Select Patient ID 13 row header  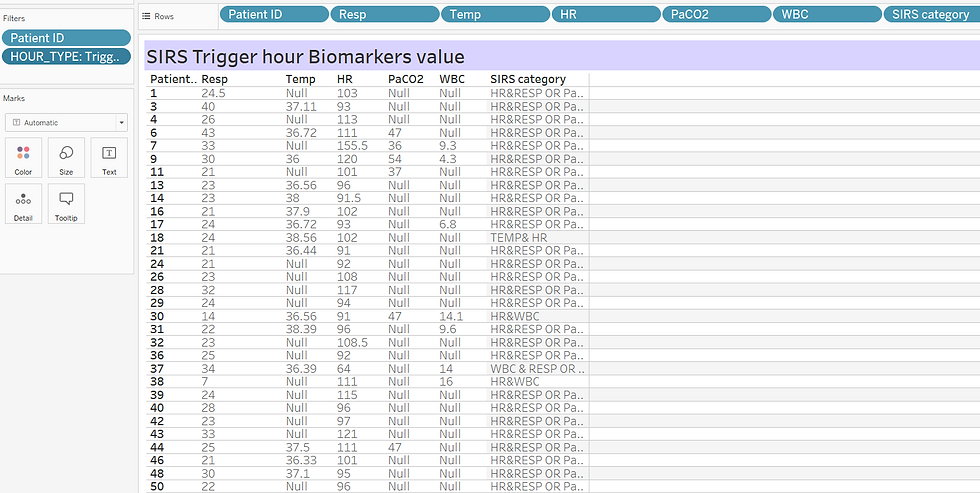tap(157, 185)
